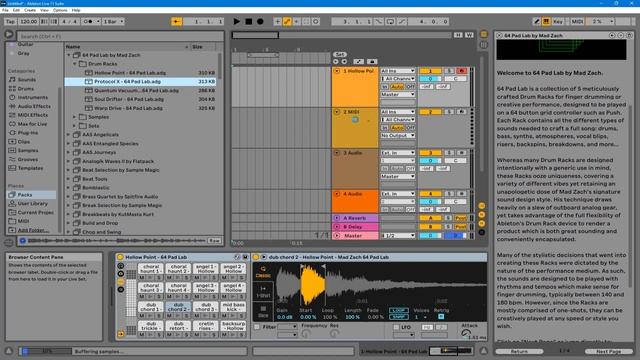Click the Arrangement Record button
This screenshot has height=360, width=640.
click(260, 21)
